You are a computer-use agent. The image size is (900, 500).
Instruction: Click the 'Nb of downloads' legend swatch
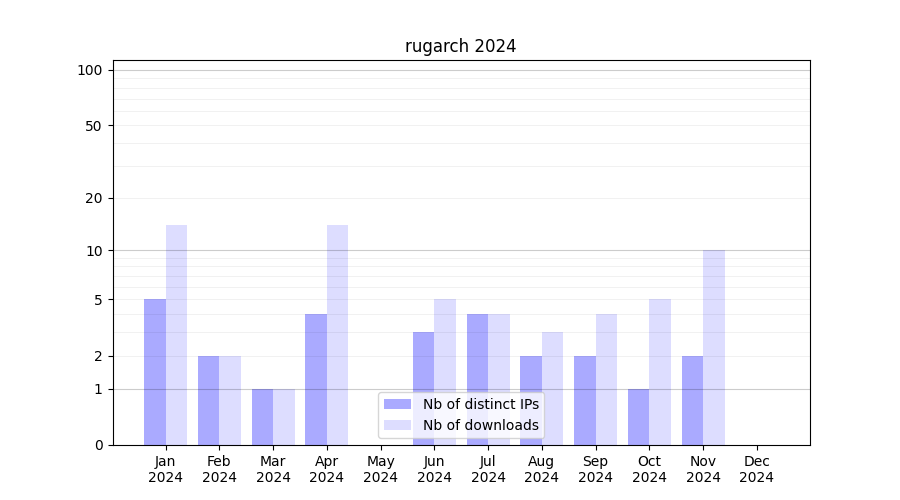click(x=398, y=425)
